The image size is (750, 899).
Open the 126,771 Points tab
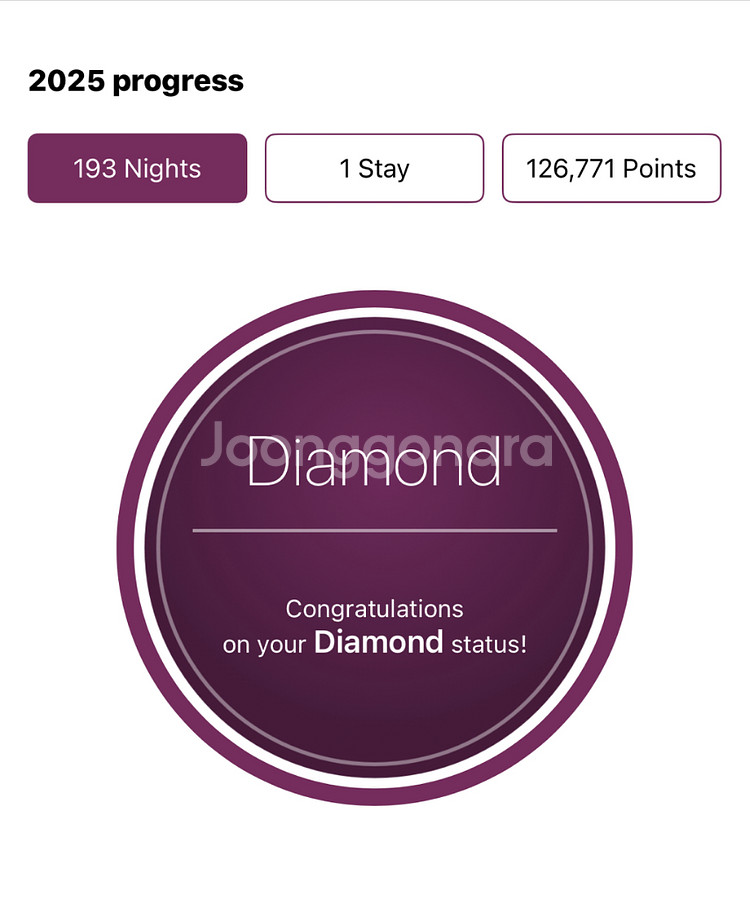pyautogui.click(x=611, y=168)
